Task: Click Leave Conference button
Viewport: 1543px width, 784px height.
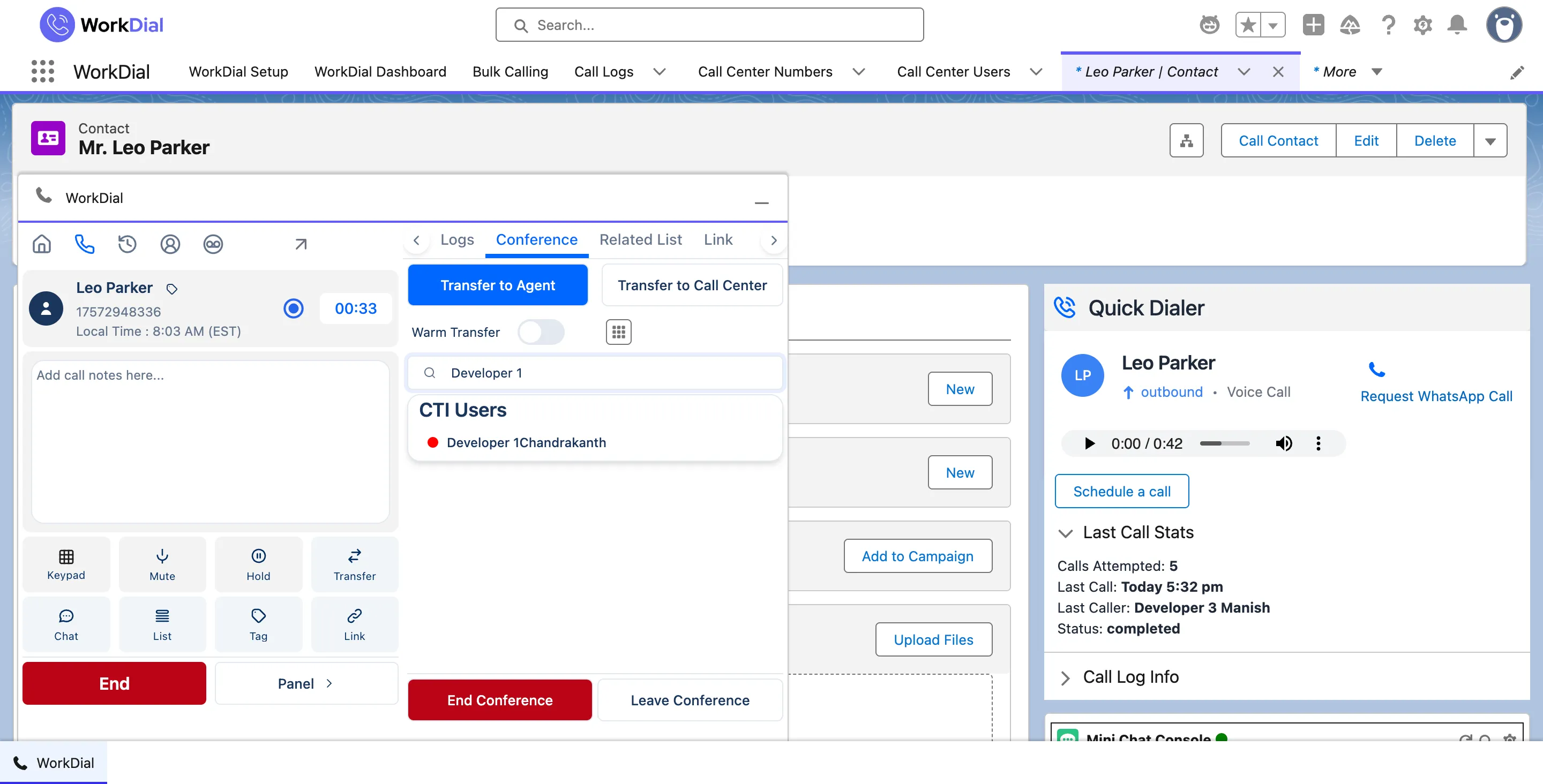Action: 690,699
